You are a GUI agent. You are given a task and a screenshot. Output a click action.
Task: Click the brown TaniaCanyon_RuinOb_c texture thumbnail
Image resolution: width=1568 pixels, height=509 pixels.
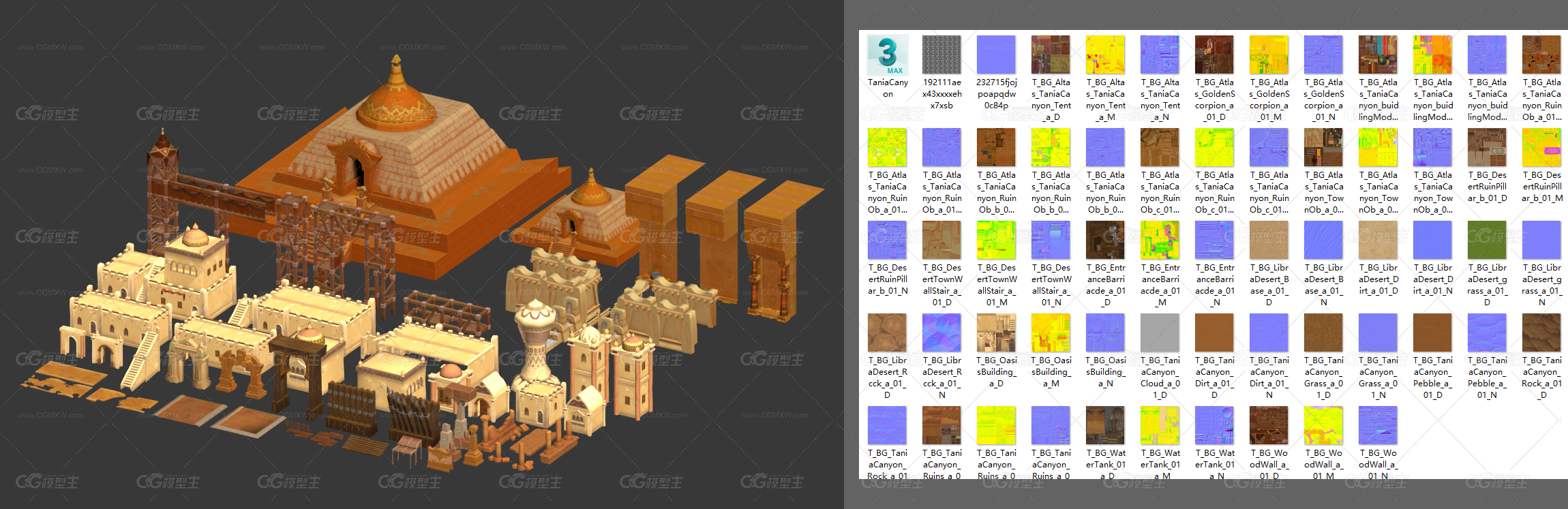(1160, 148)
